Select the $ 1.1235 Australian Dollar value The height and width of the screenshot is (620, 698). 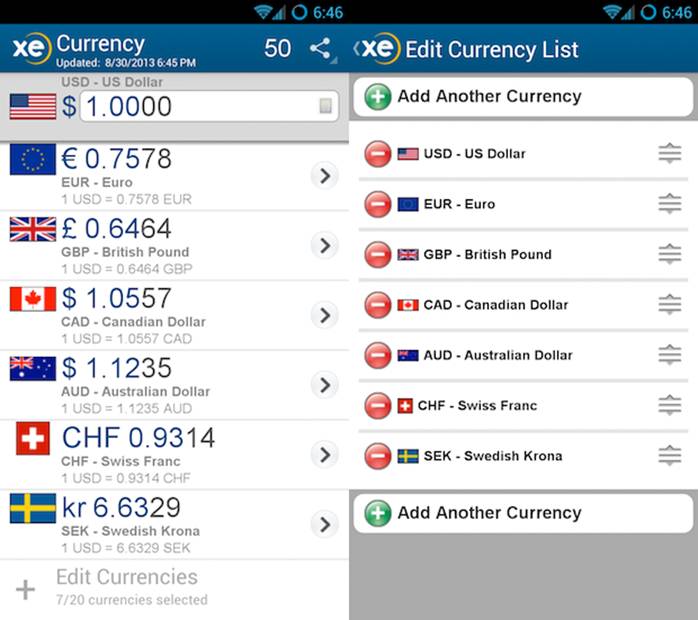click(116, 368)
